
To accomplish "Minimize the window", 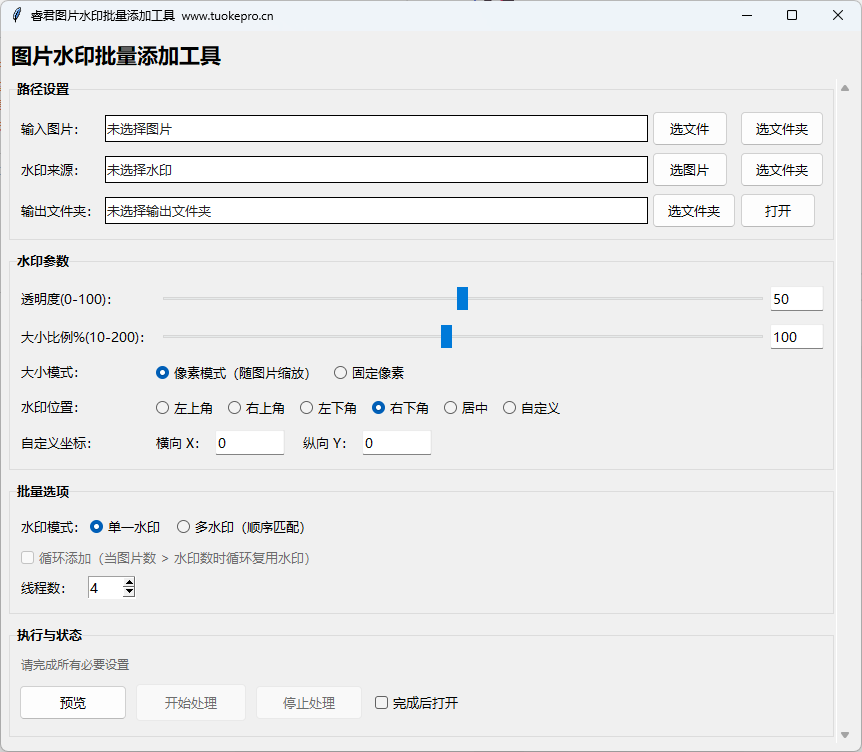I will (747, 15).
